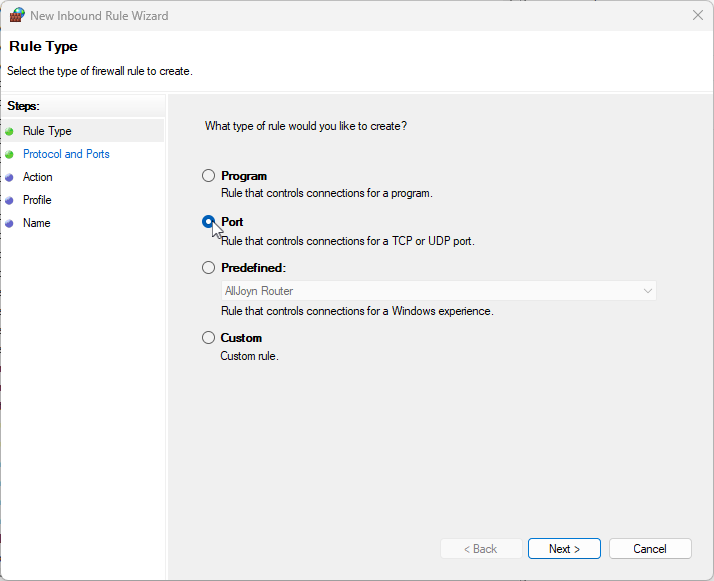714x581 pixels.
Task: Click the green bullet beside Rule Type
Action: [x=10, y=132]
